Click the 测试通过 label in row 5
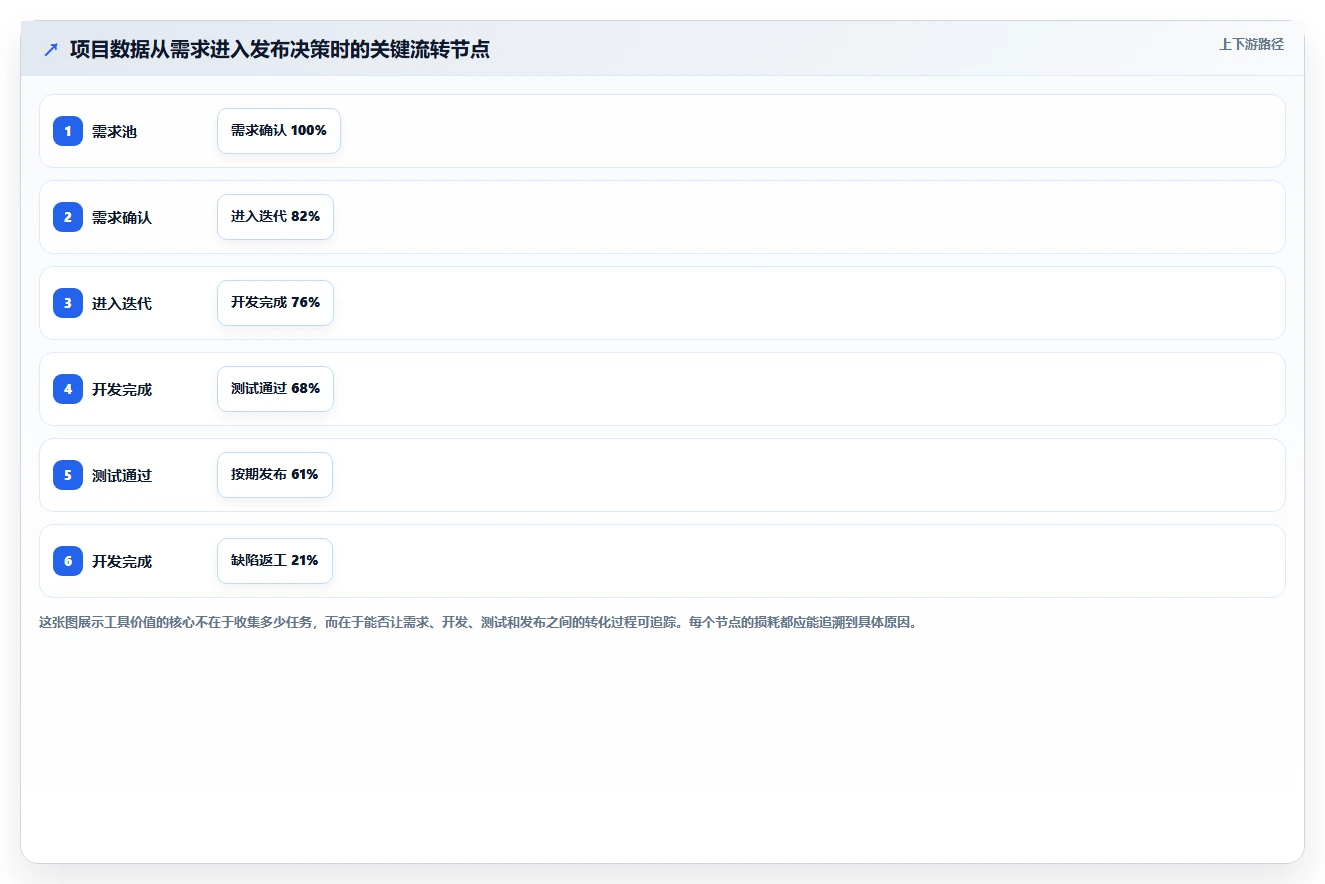Image resolution: width=1325 pixels, height=884 pixels. click(x=122, y=475)
